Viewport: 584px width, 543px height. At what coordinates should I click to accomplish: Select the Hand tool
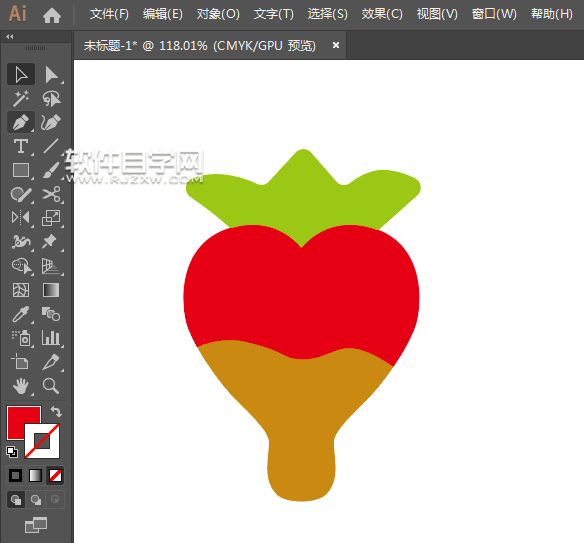tap(21, 386)
